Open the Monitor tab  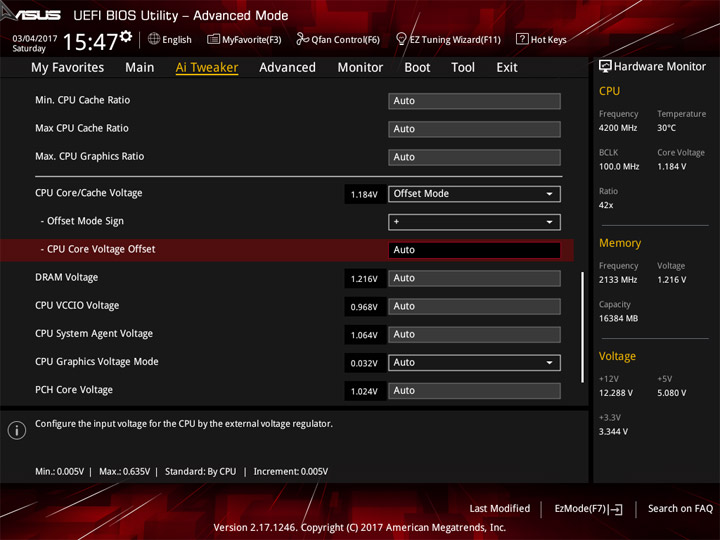[360, 68]
